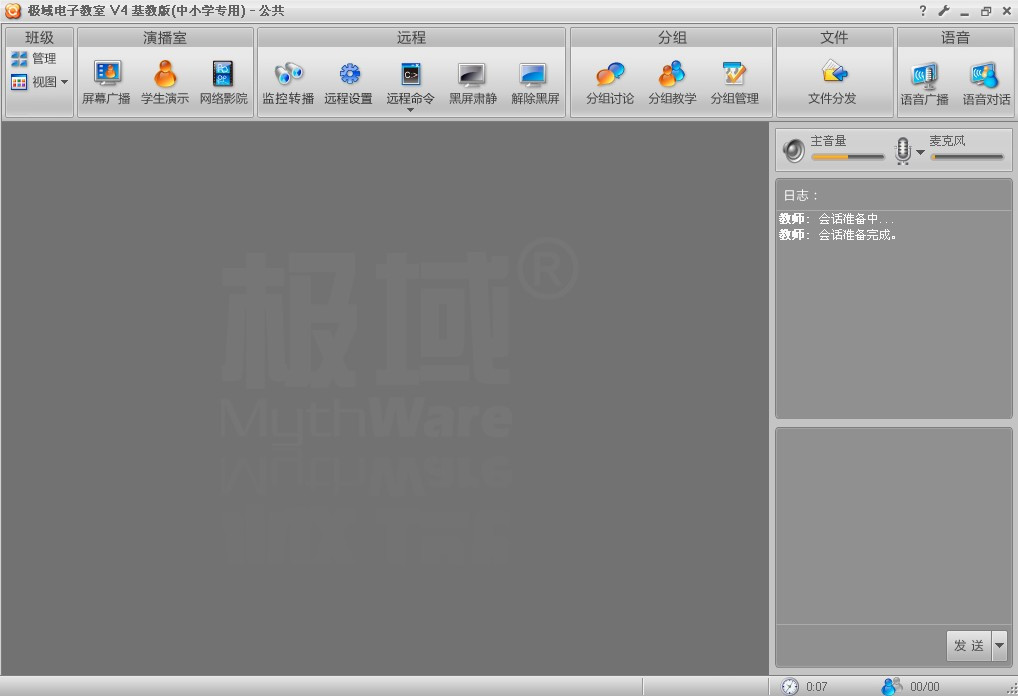Open 分组管理 group management
Screen dimensions: 1018x696
pyautogui.click(x=734, y=81)
